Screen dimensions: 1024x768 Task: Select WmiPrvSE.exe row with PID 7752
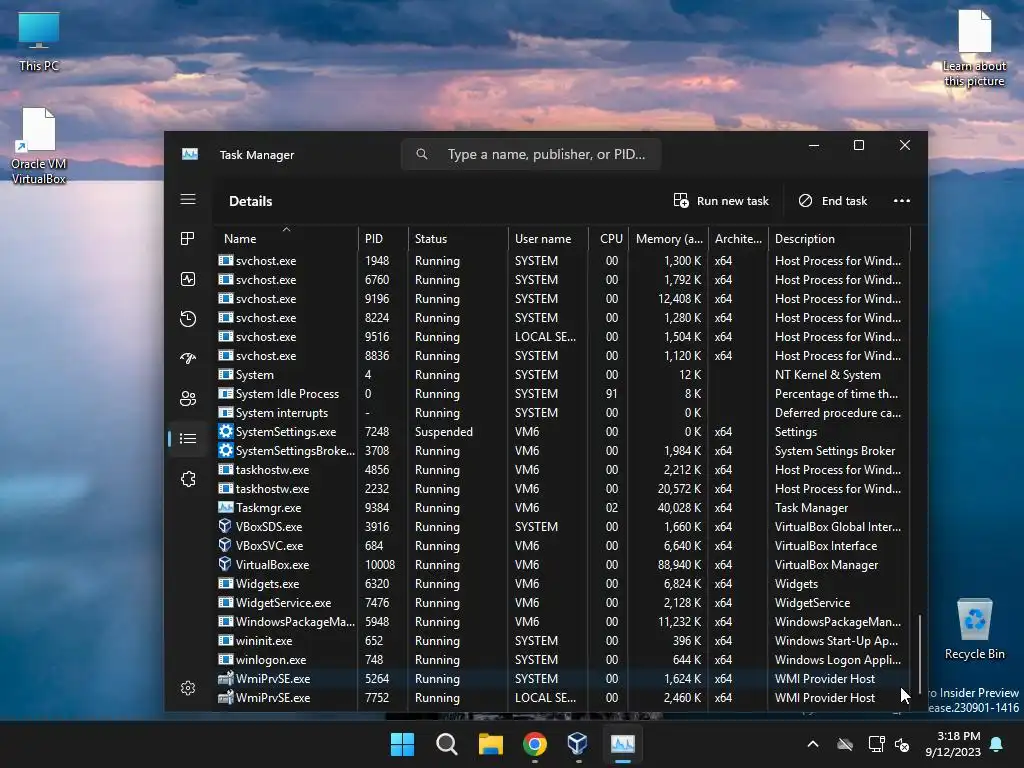[562, 697]
